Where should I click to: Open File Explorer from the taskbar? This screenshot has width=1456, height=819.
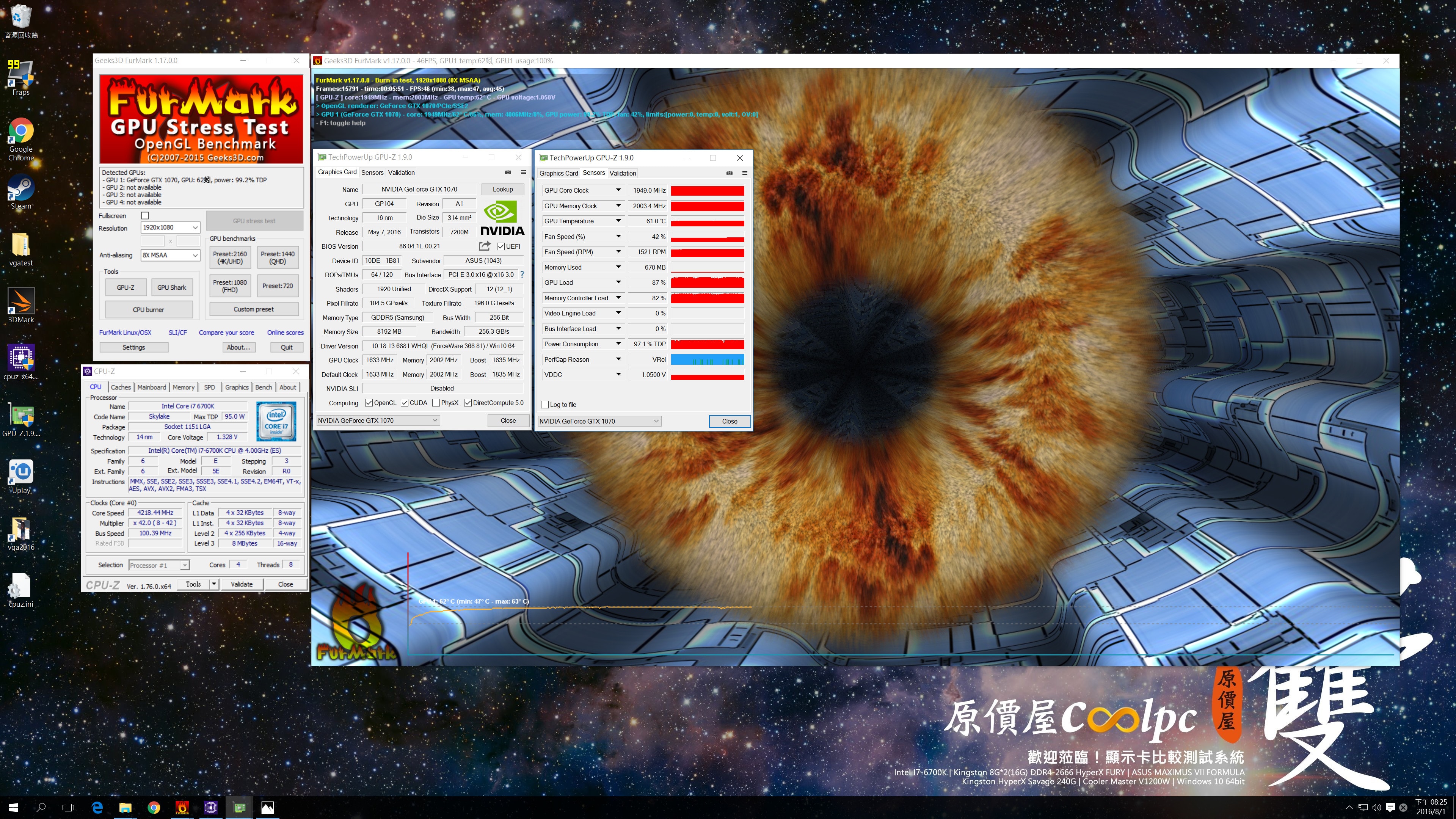click(x=126, y=807)
